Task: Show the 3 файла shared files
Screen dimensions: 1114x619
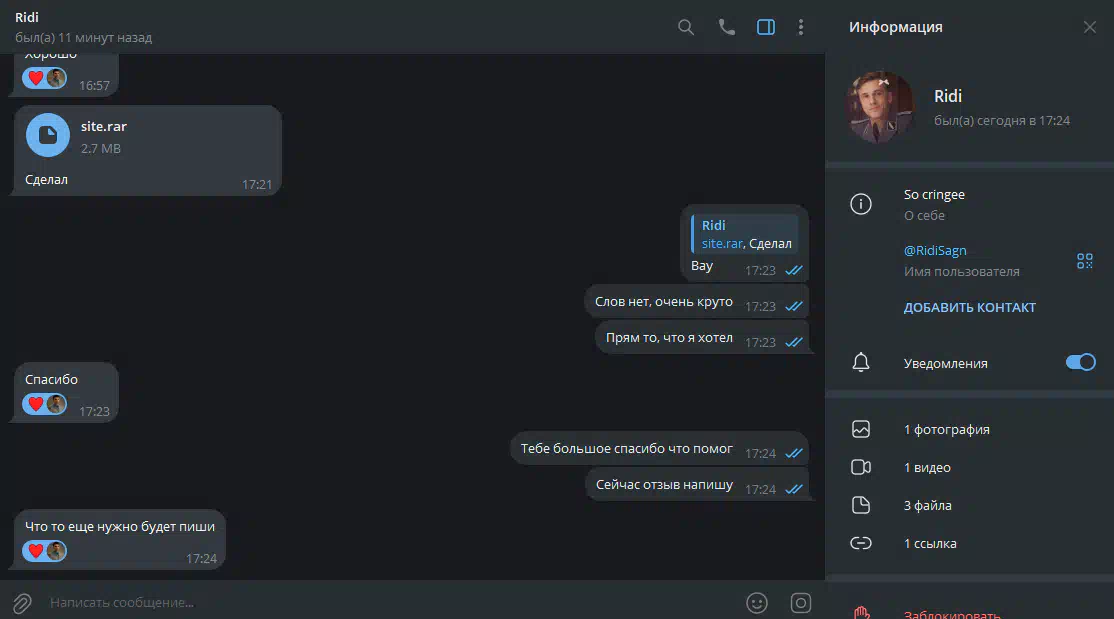Action: pos(969,505)
